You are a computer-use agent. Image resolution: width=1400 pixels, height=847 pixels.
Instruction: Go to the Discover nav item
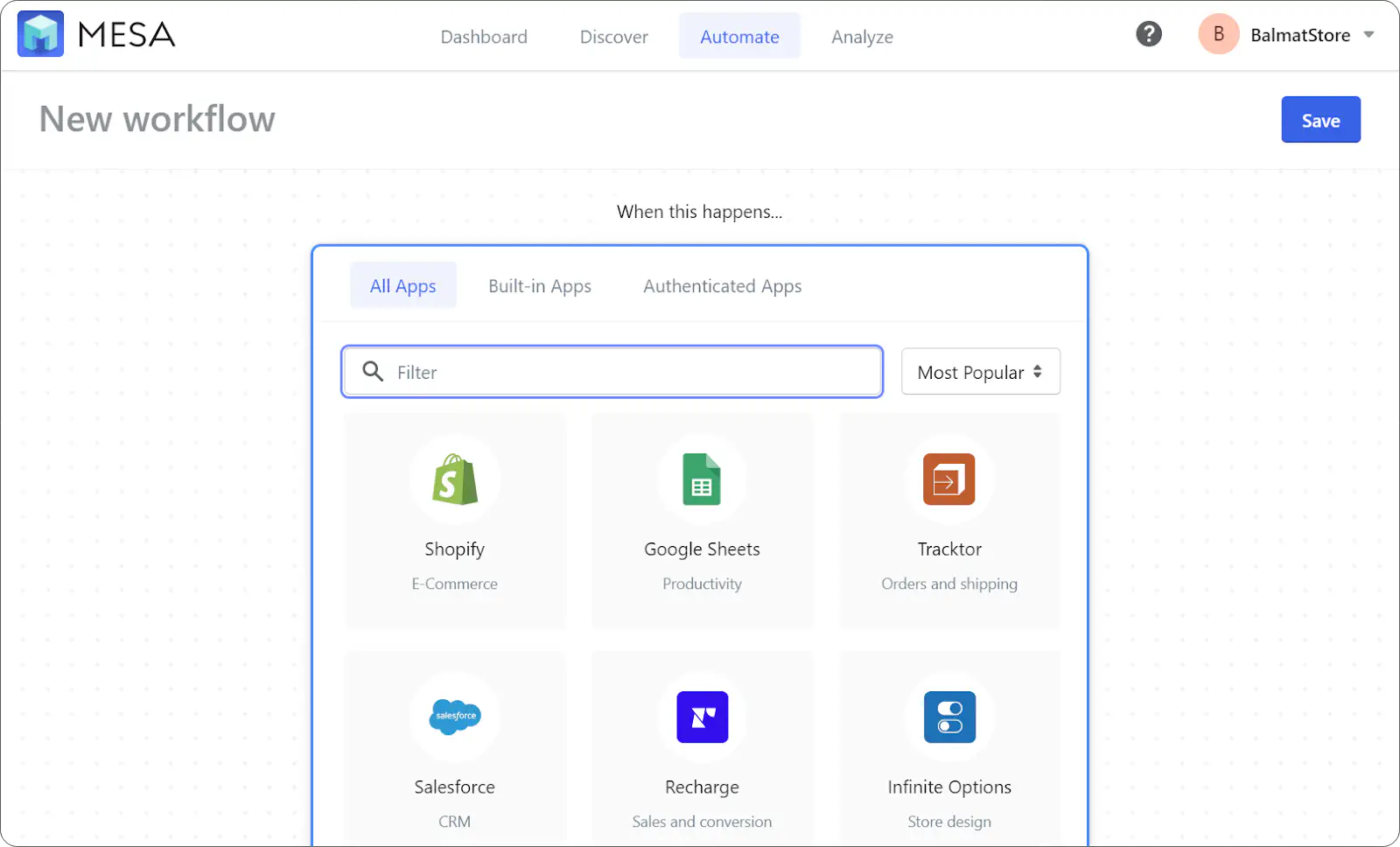coord(614,37)
